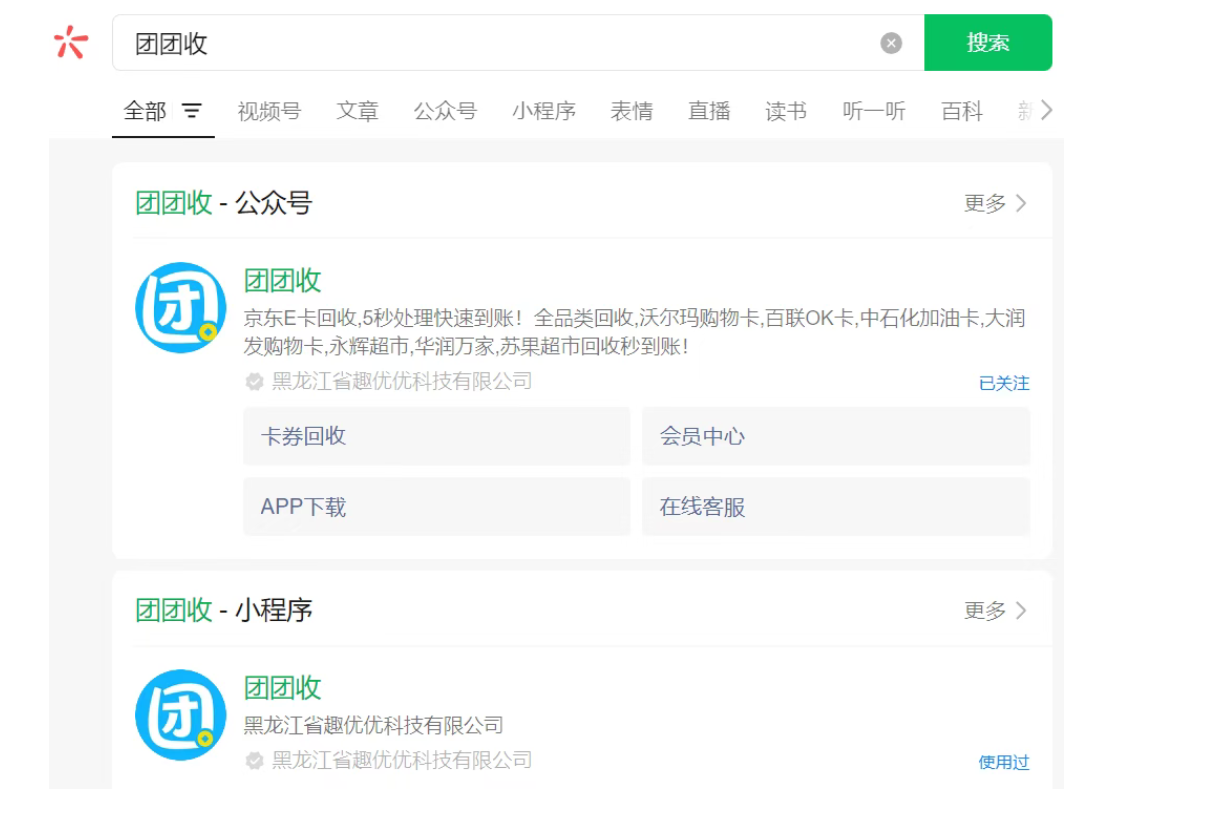Screen dimensions: 1219x814
Task: Switch to the 听一听 tab
Action: [874, 111]
